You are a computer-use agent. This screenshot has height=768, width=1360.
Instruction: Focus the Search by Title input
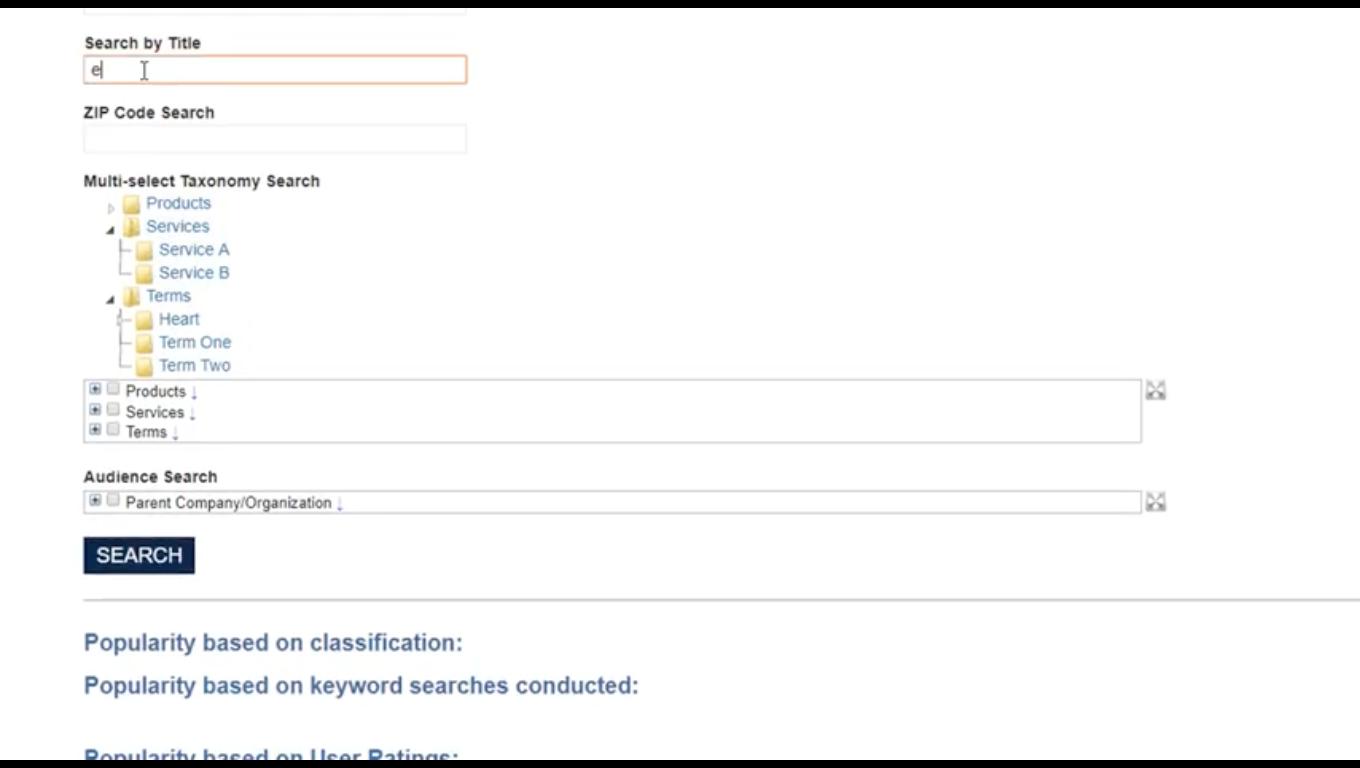point(275,70)
